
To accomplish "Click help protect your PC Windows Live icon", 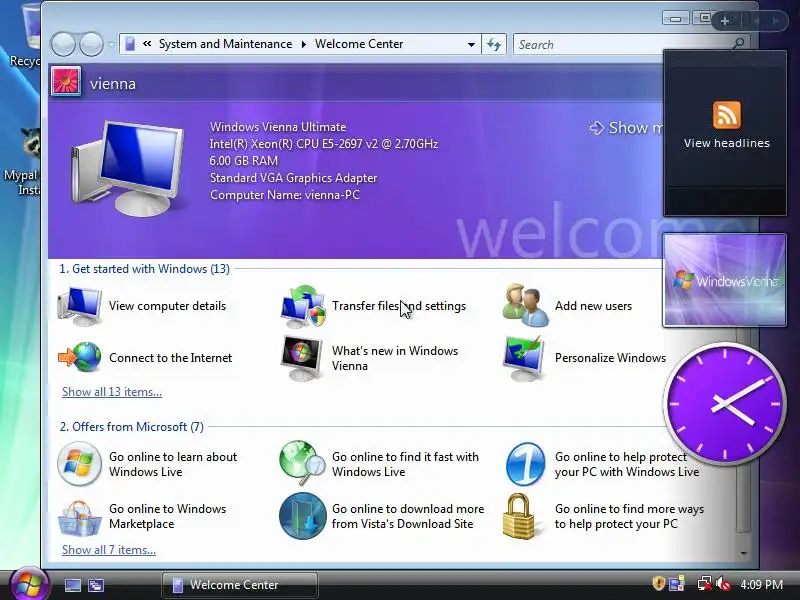I will pyautogui.click(x=526, y=464).
